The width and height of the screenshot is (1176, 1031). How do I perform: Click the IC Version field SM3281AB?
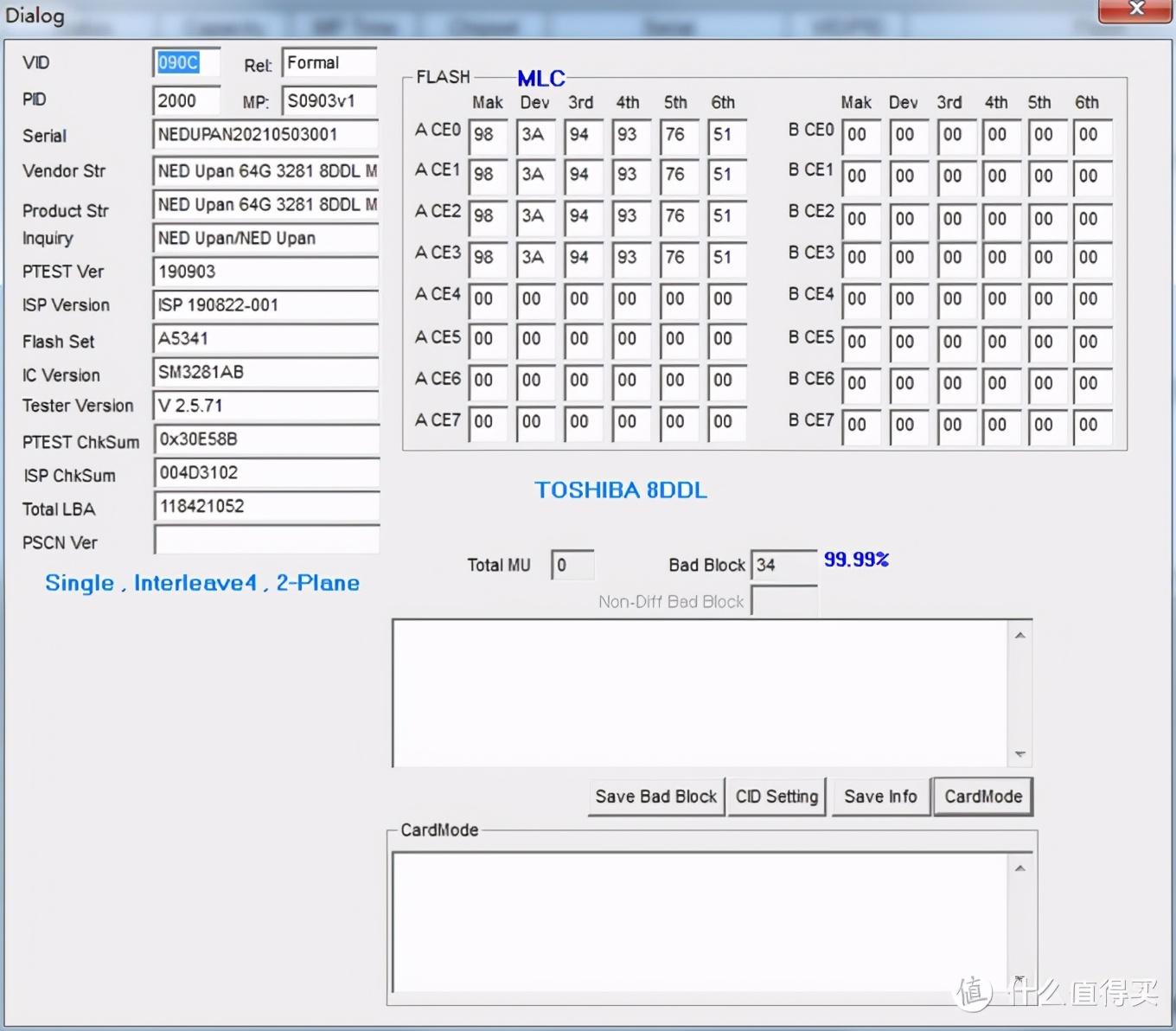point(265,373)
